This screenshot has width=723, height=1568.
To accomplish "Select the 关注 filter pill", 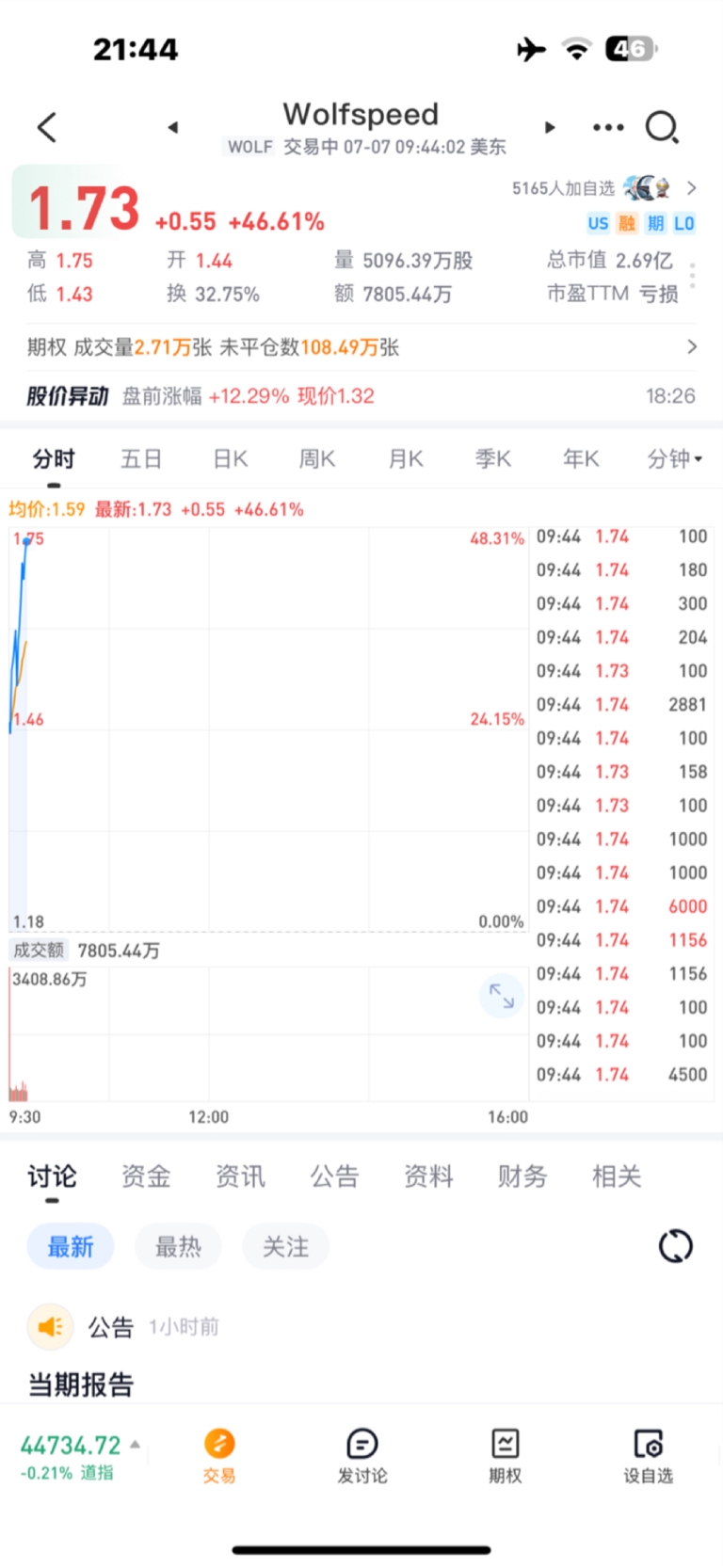I will (285, 1247).
